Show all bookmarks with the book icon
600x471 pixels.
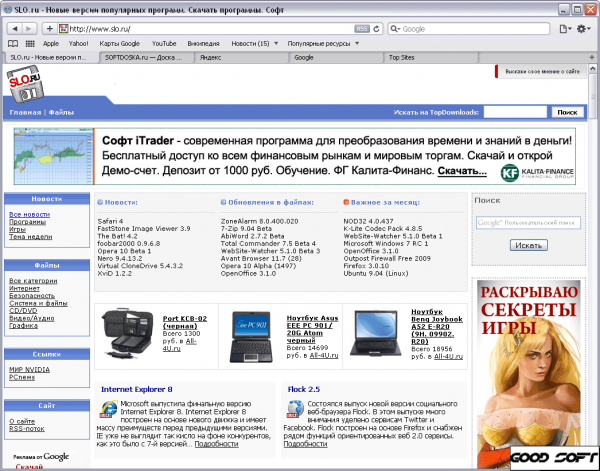pyautogui.click(x=13, y=44)
